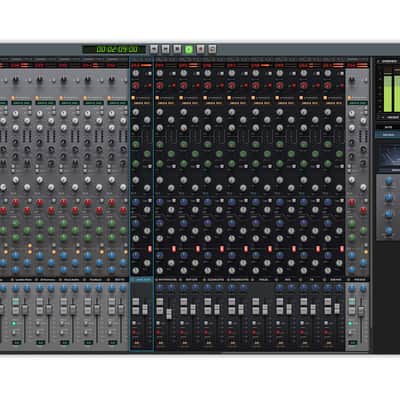The height and width of the screenshot is (400, 400).
Task: Select the tab above the highlighted one in the right panel
Action: pos(388,127)
